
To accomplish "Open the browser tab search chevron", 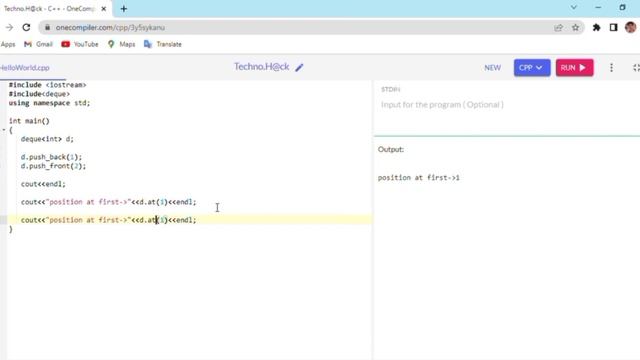I will [x=573, y=7].
